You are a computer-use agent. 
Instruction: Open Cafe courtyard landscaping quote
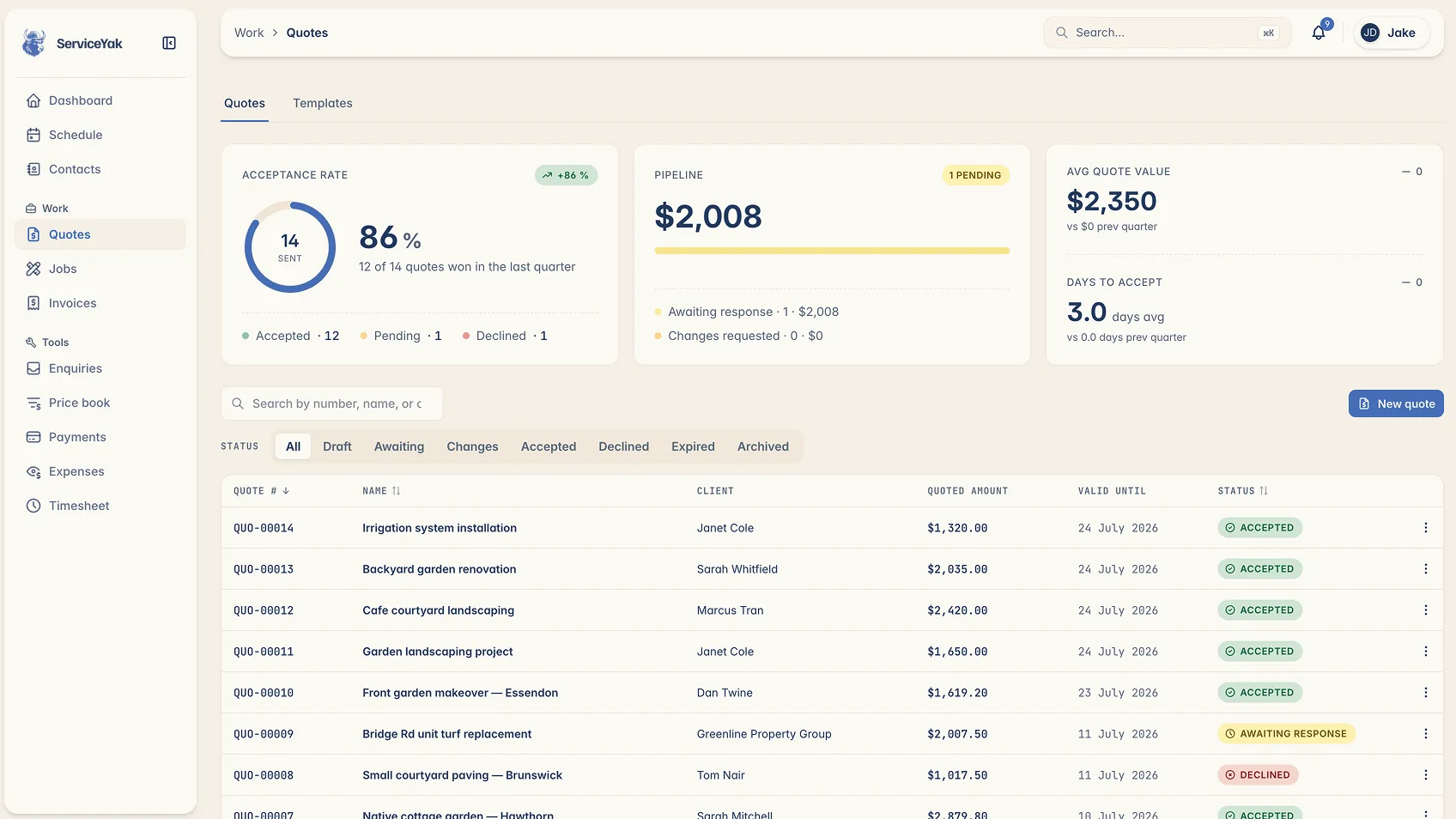438,610
